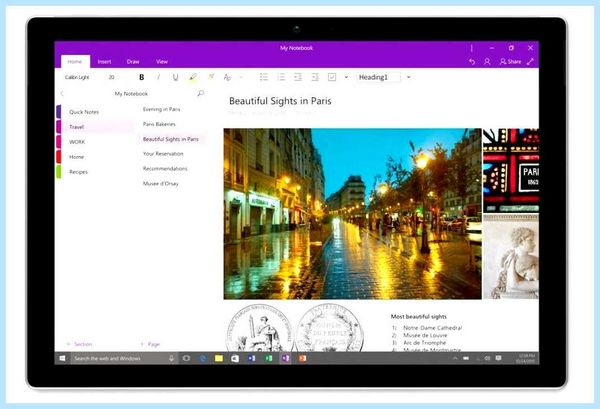Screen dimensions: 600x409
Task: Expand more font formatting options
Action: pyautogui.click(x=241, y=77)
